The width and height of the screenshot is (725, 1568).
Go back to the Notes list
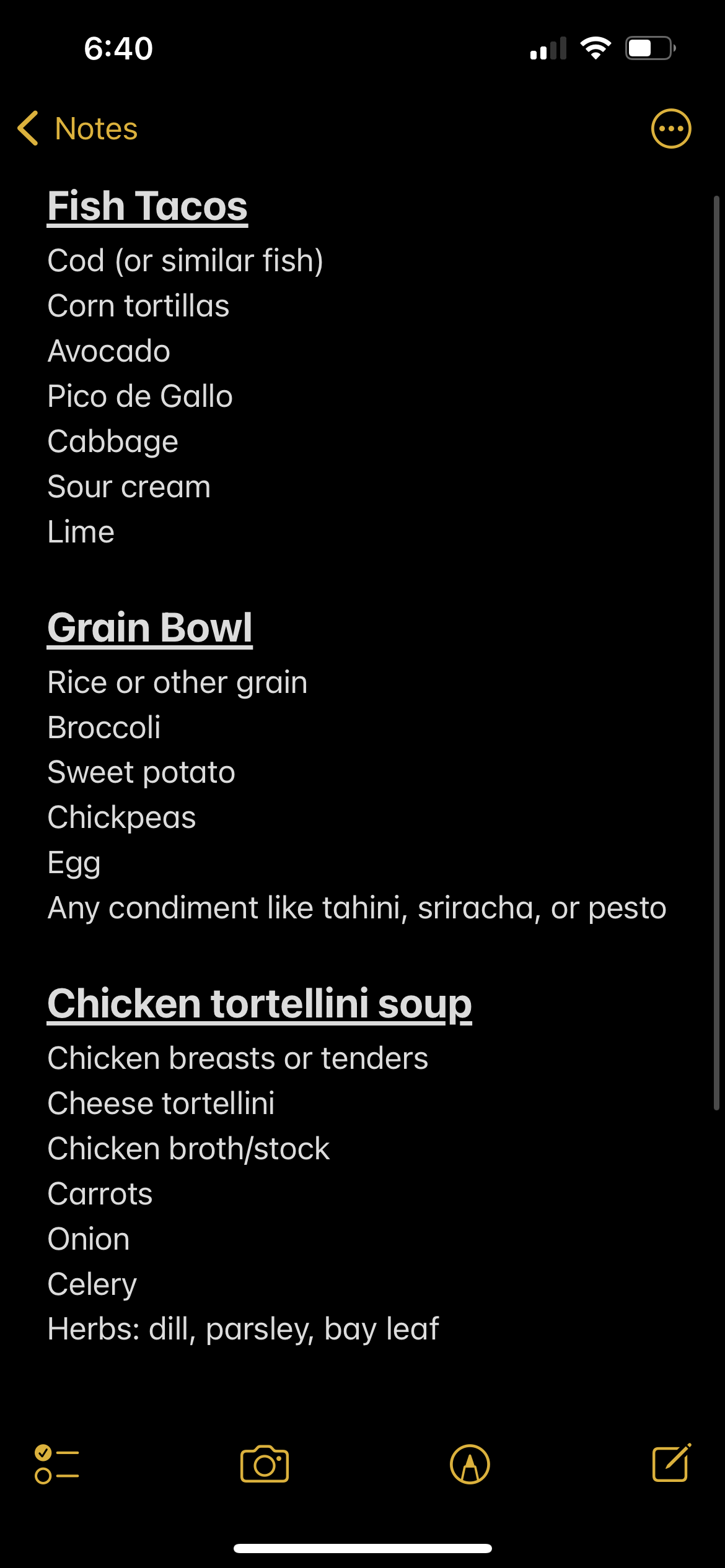[x=96, y=129]
